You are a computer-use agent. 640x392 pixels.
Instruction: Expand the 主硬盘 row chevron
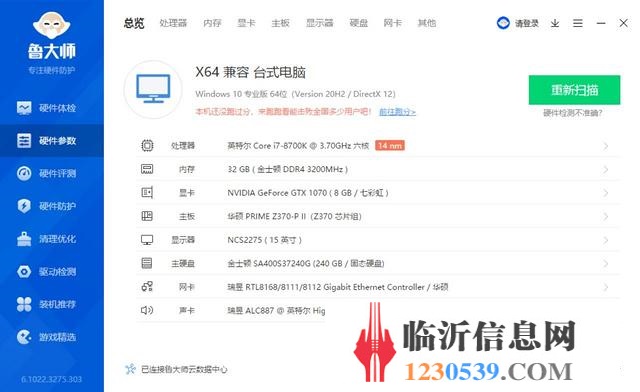606,263
